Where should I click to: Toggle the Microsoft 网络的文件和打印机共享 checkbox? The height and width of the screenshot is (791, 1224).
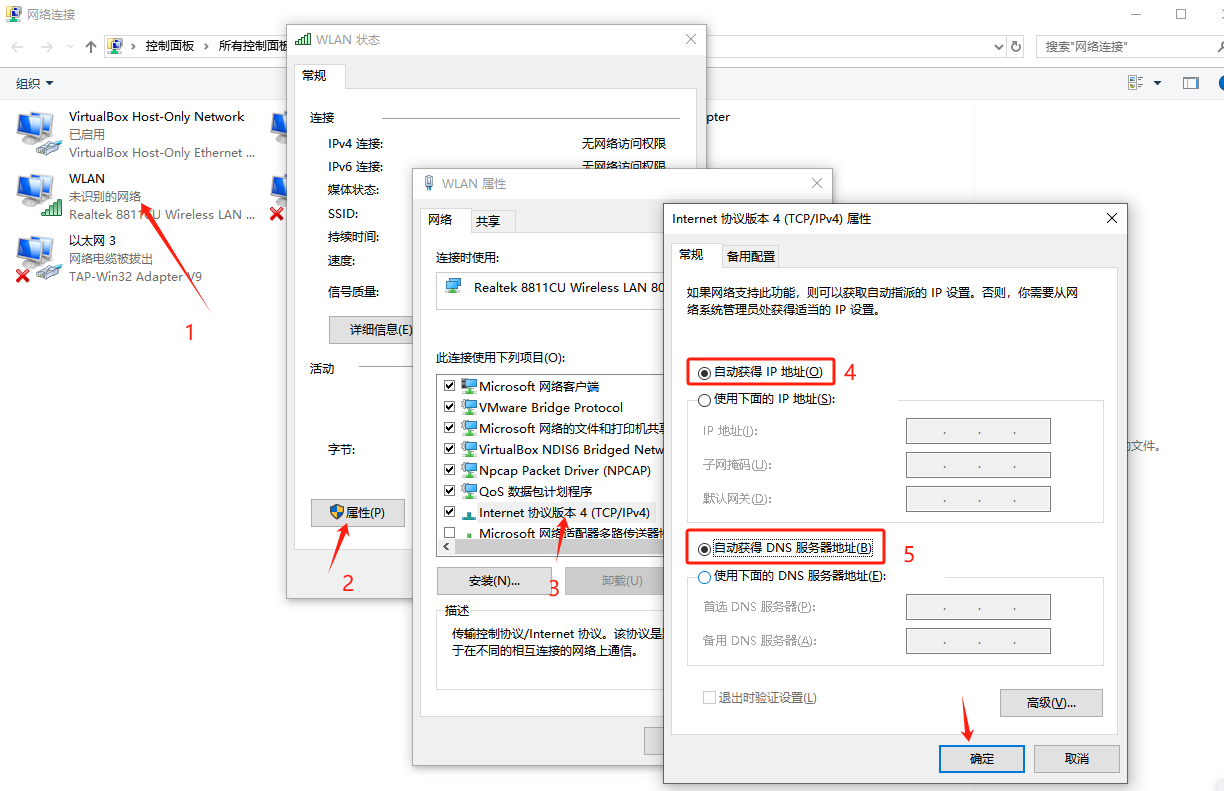click(x=449, y=428)
